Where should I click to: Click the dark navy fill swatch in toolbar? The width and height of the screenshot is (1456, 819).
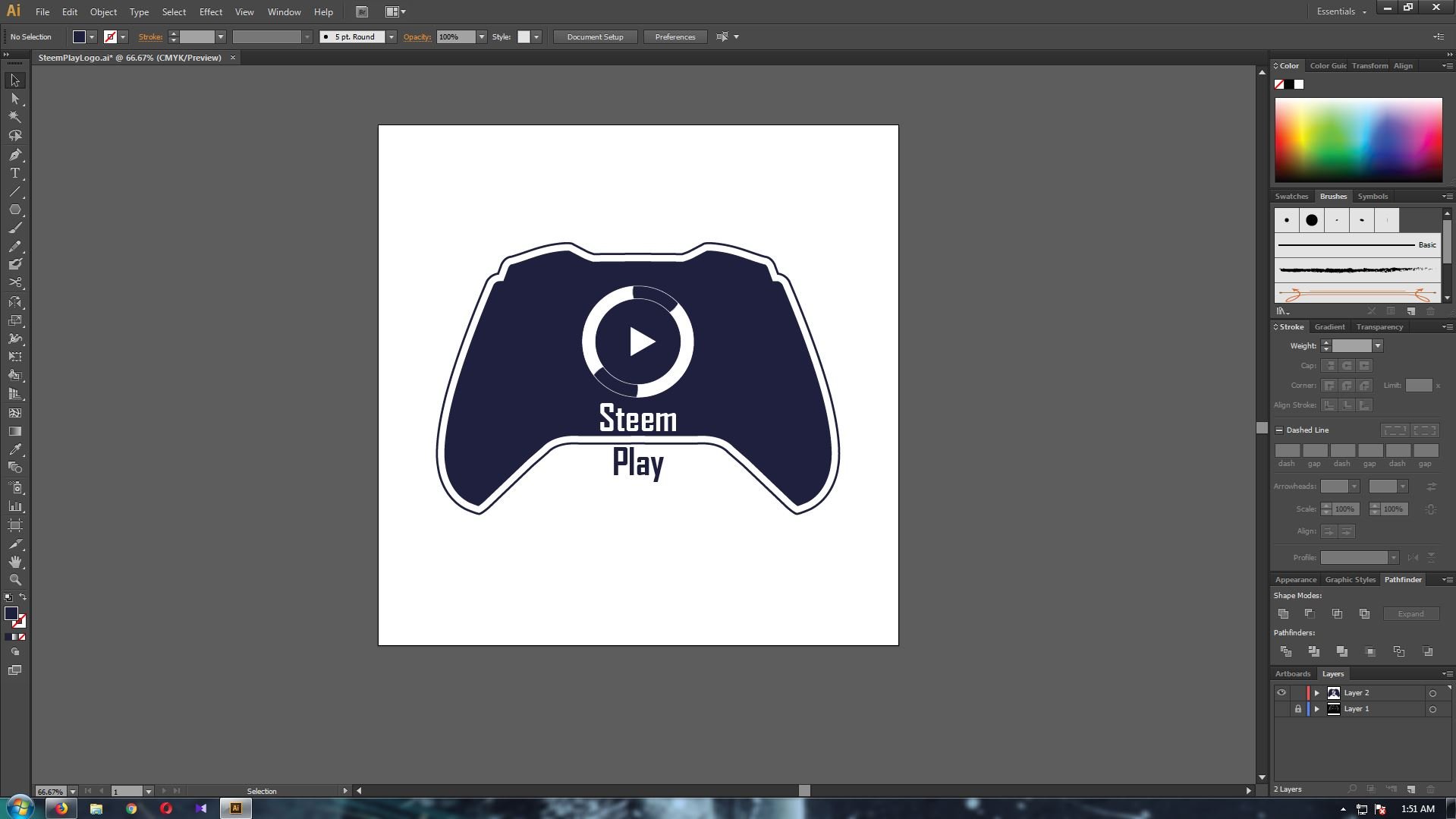11,613
